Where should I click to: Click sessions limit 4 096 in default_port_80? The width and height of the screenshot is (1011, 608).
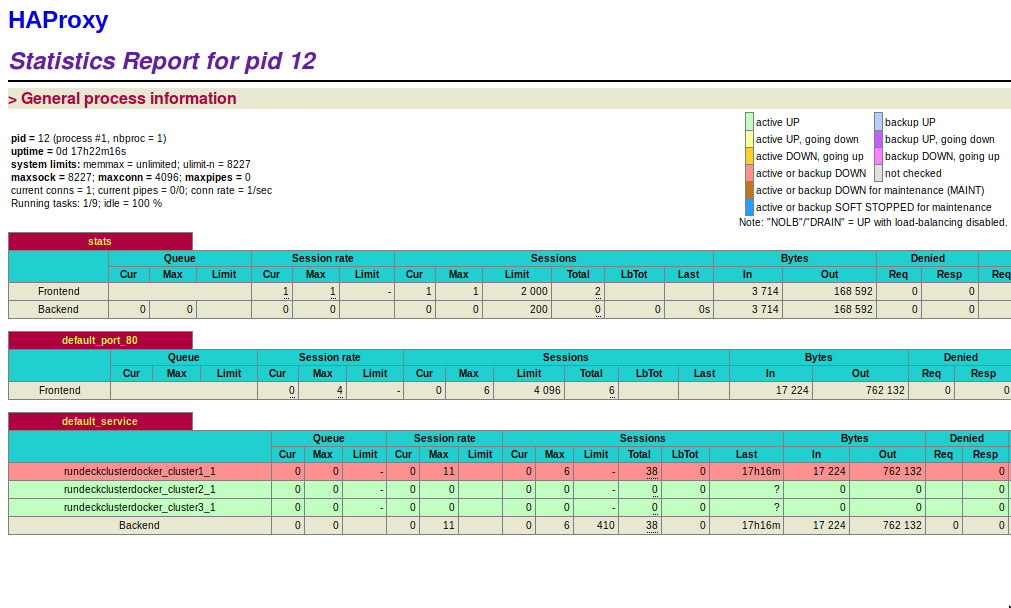coord(547,391)
